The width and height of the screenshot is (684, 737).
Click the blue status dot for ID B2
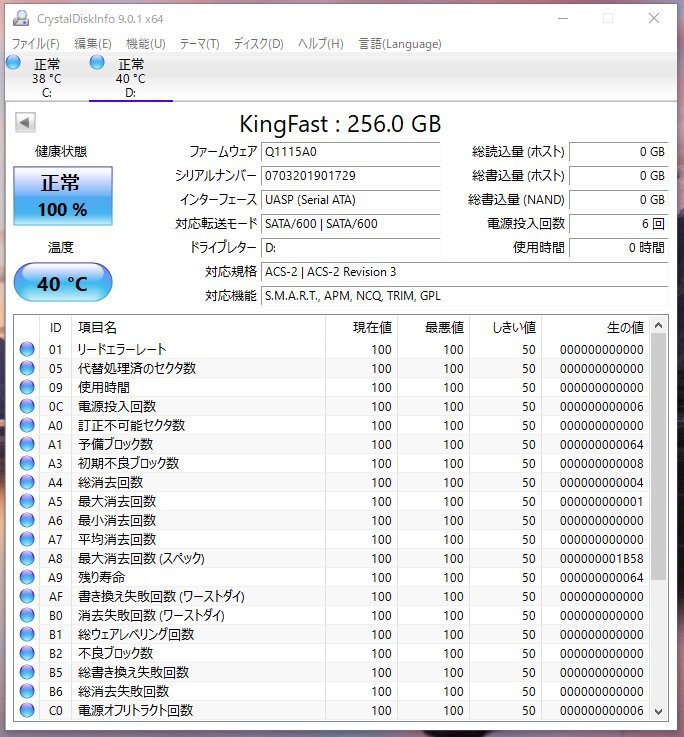(27, 653)
